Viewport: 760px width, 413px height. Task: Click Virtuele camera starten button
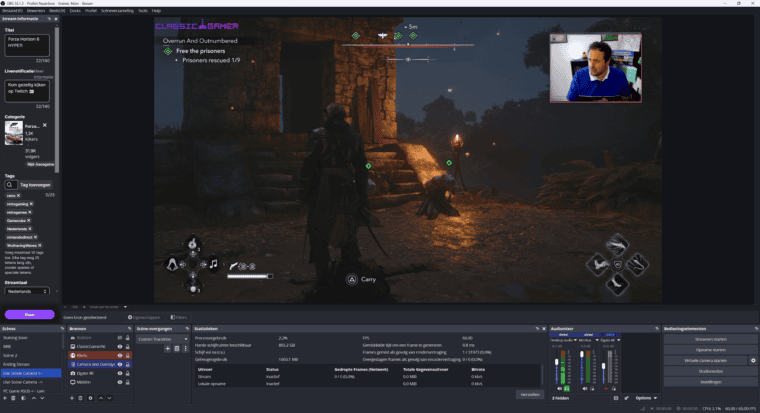click(x=705, y=360)
